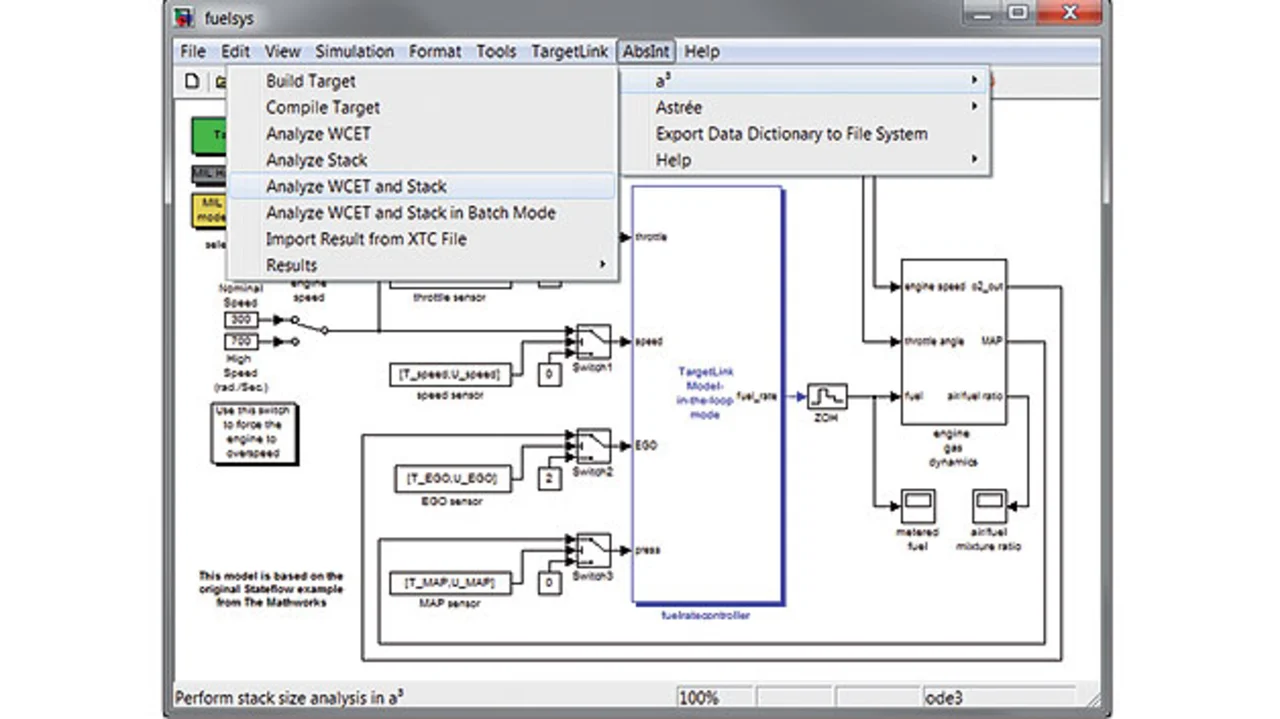Open the metered fuel scope
Viewport: 1280px width, 719px height.
[916, 506]
